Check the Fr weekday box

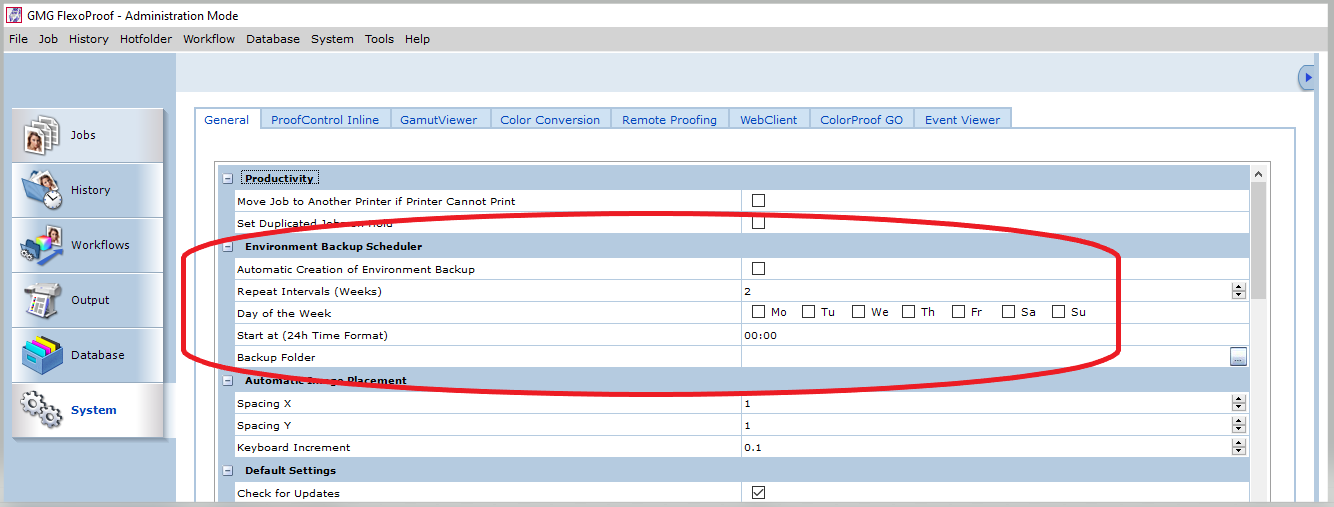958,312
